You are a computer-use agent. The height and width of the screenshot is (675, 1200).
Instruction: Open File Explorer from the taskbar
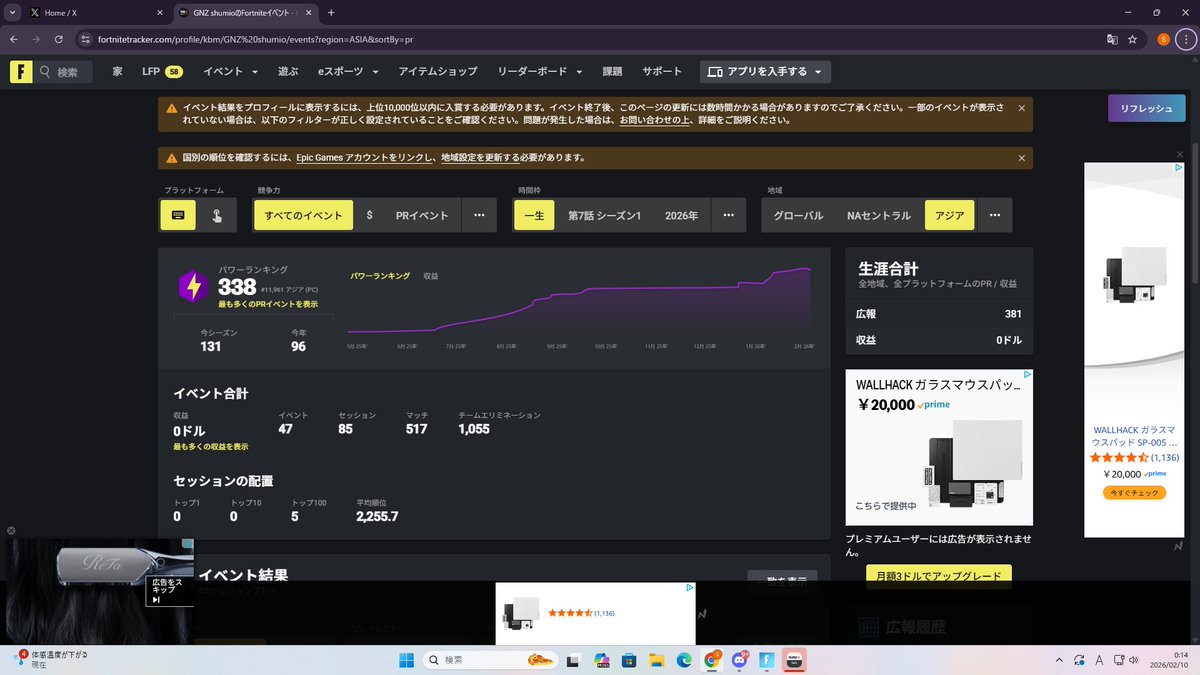(x=656, y=659)
